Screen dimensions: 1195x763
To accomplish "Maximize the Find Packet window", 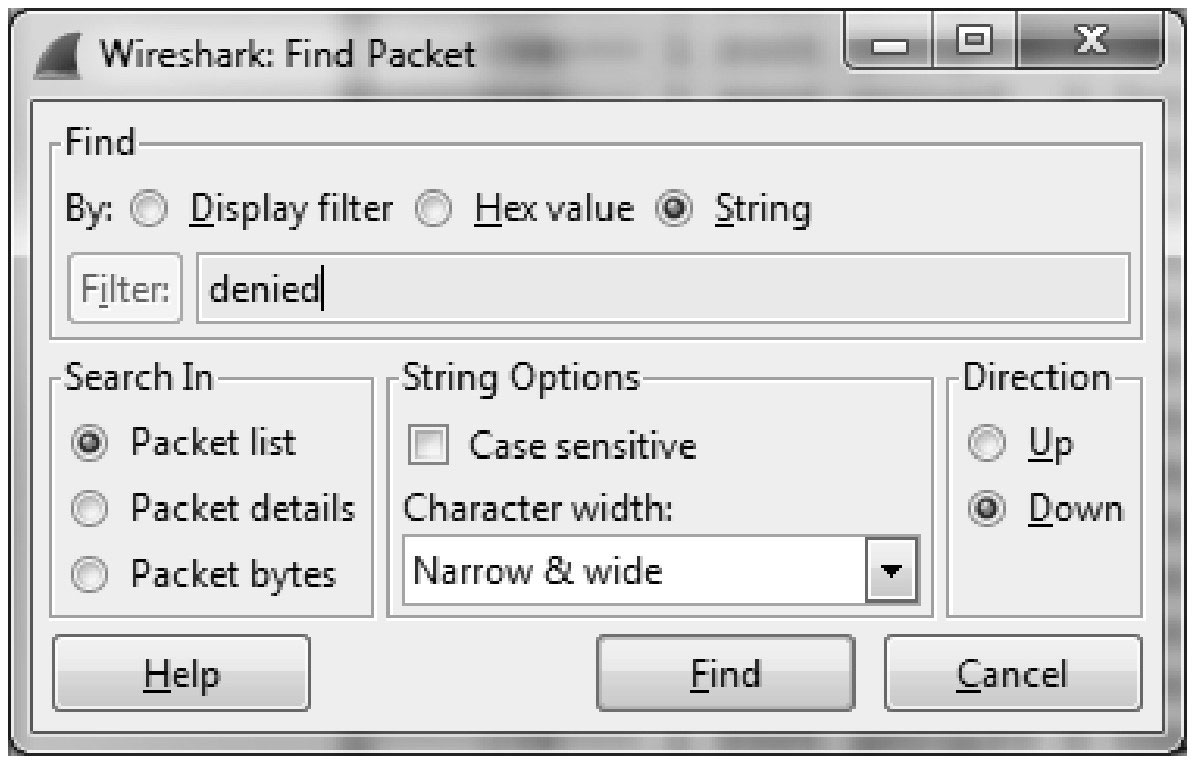I will (x=975, y=40).
